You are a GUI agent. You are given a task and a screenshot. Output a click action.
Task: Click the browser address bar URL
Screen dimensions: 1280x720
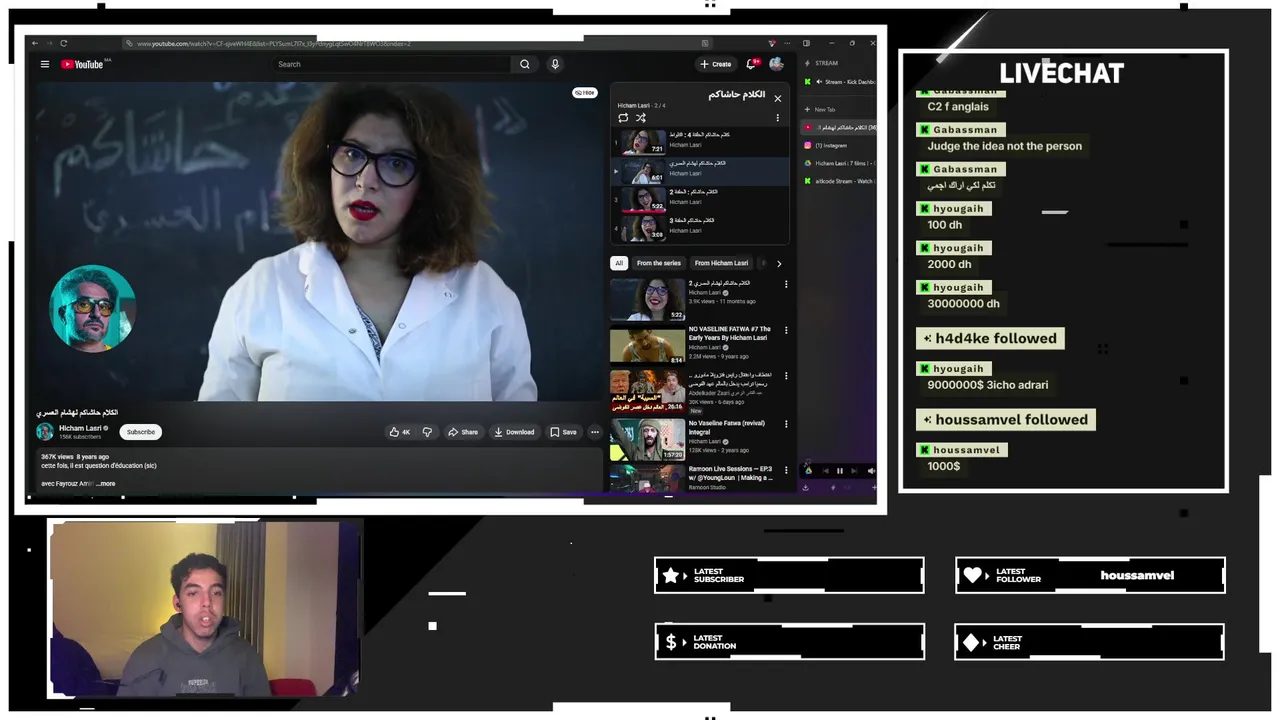coord(274,43)
